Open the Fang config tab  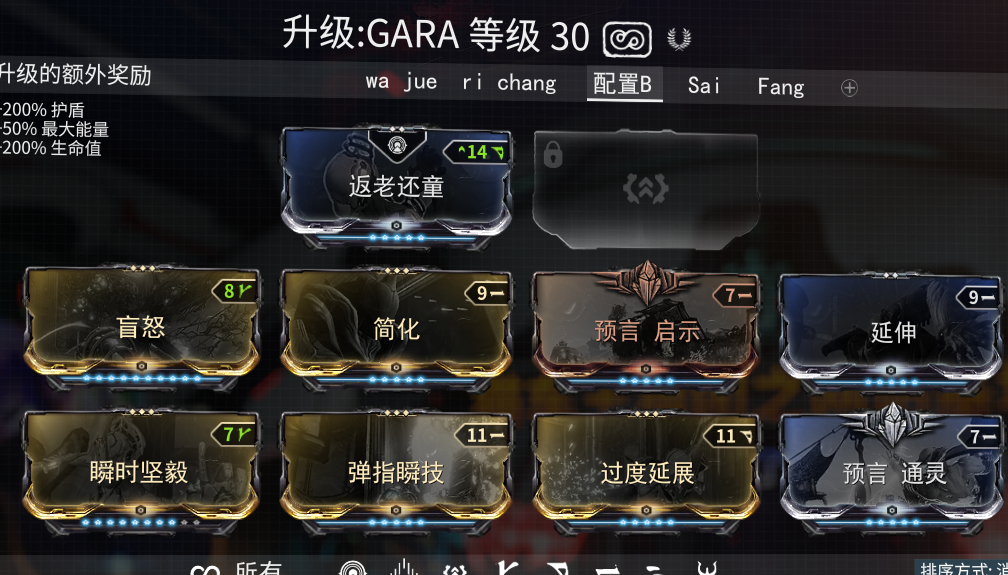tap(780, 86)
